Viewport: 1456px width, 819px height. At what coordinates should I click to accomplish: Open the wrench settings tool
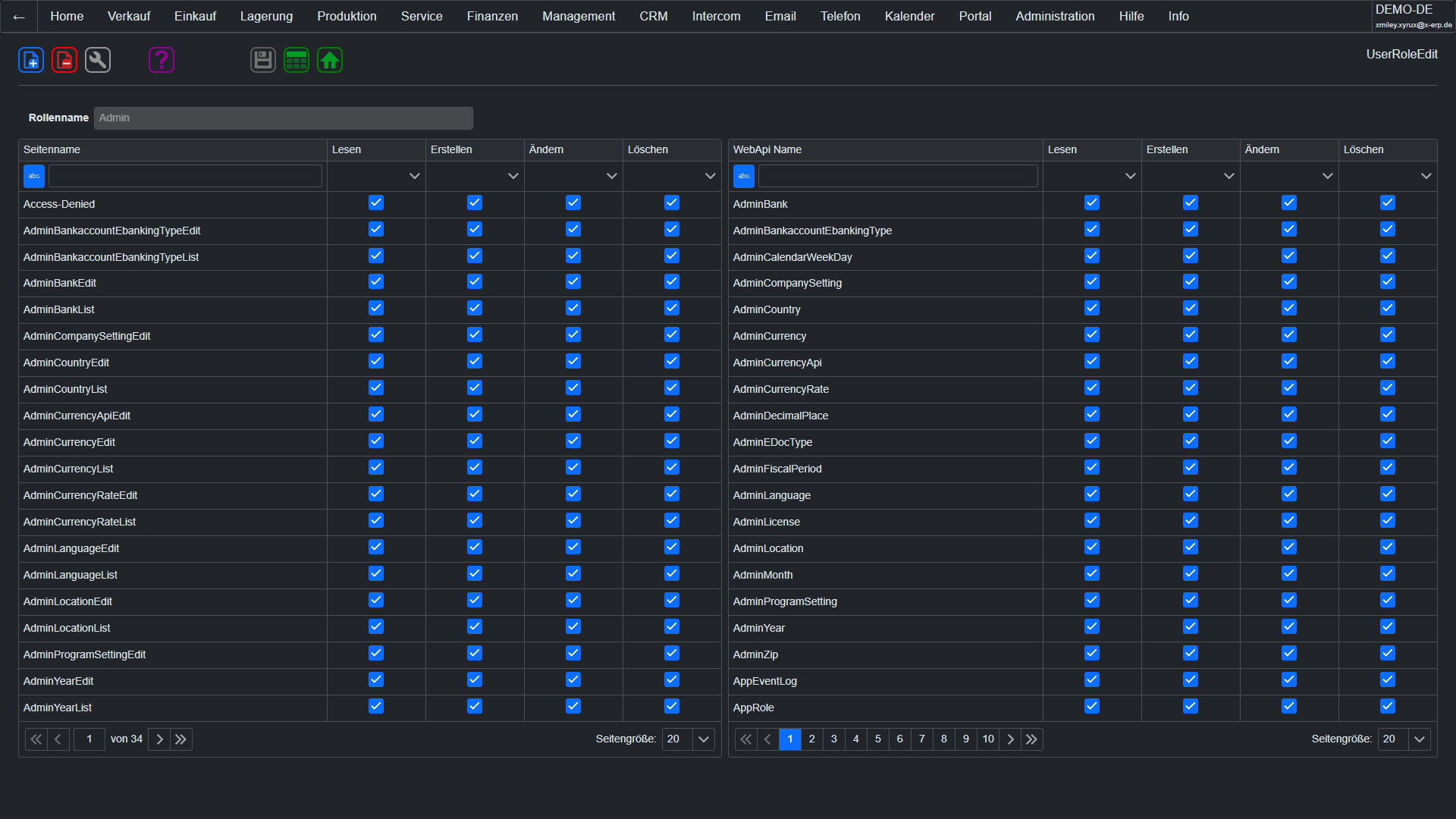pos(98,60)
